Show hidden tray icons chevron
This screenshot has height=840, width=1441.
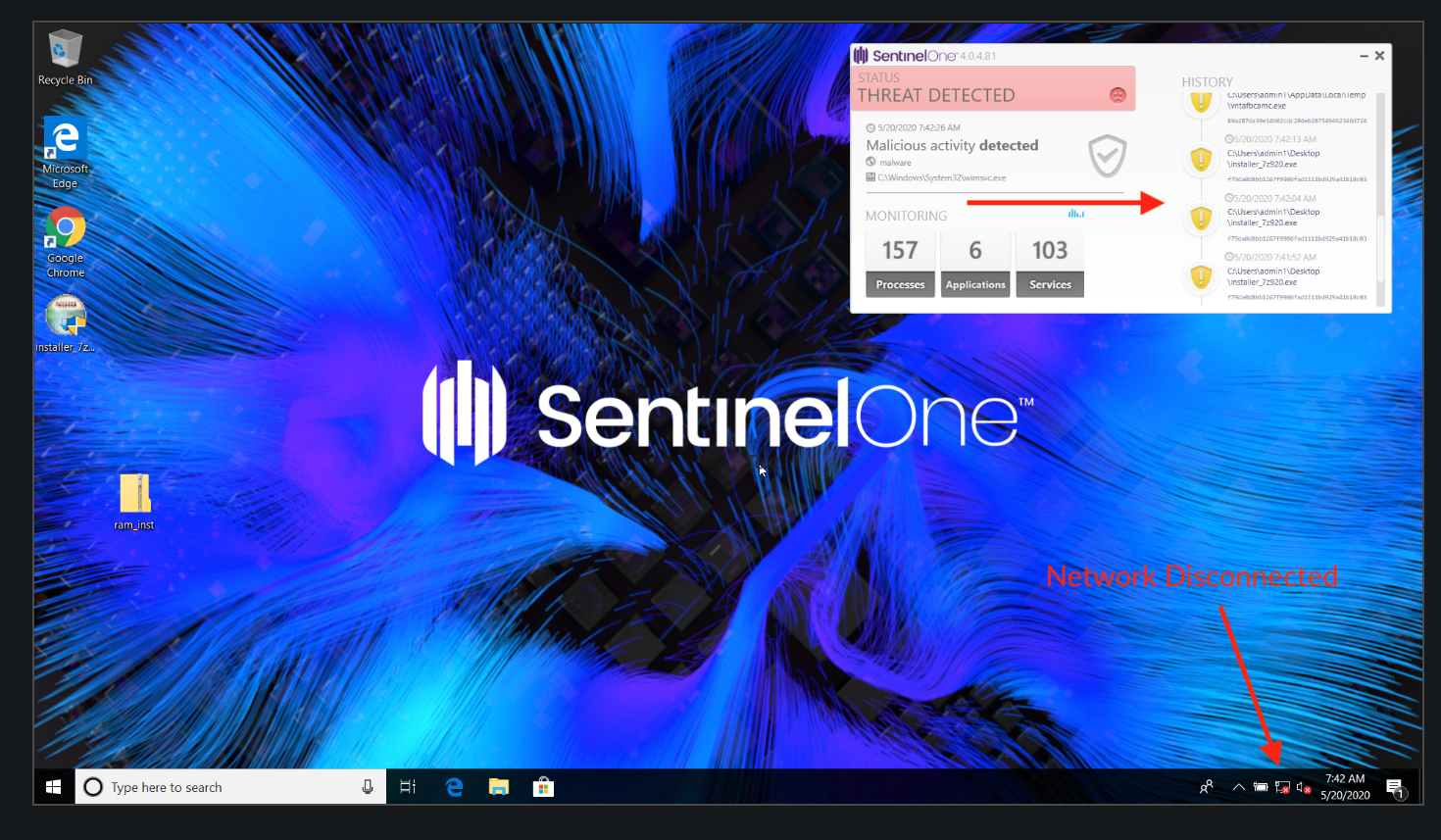pyautogui.click(x=1239, y=787)
